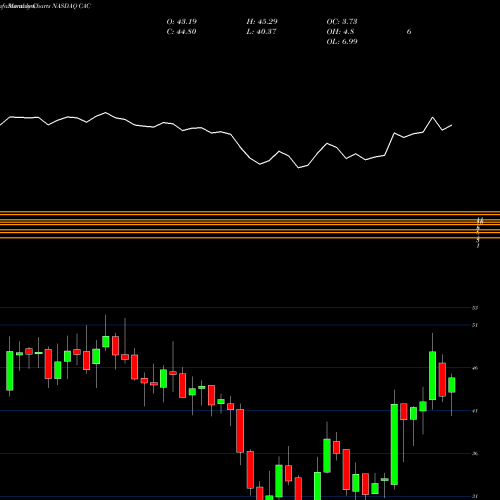Click the 'OC: 3.73' value
The width and height of the screenshot is (500, 500).
click(342, 22)
